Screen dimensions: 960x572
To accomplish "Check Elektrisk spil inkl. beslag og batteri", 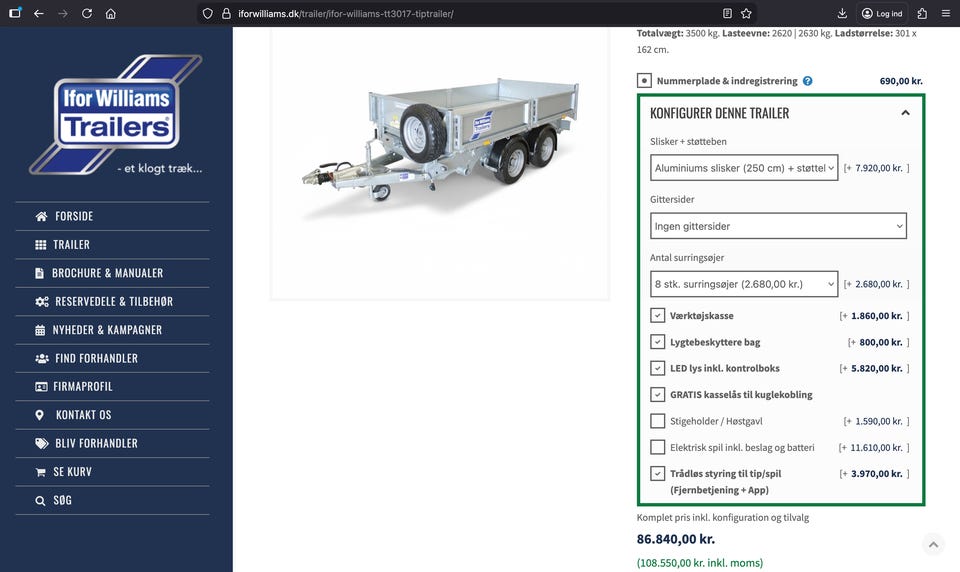I will 657,447.
